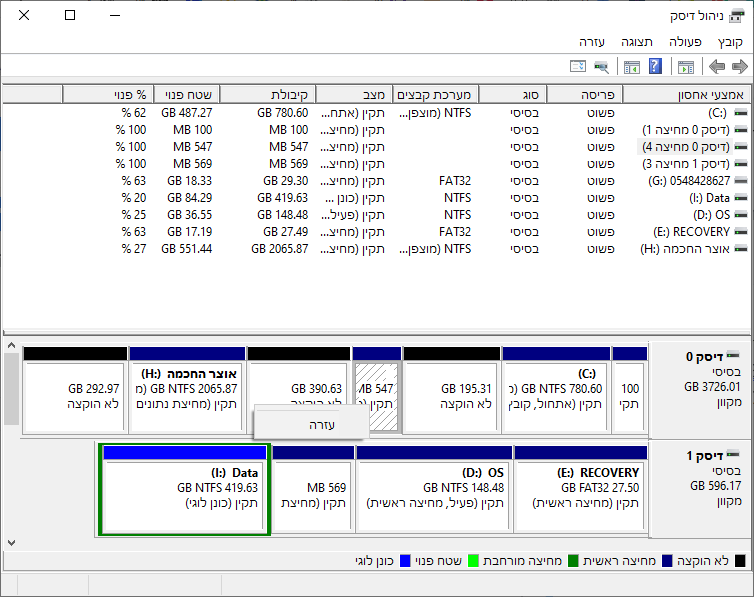The image size is (754, 597).
Task: Click drive icon of דיסק 0 מחיצה 4 row
Action: (741, 147)
